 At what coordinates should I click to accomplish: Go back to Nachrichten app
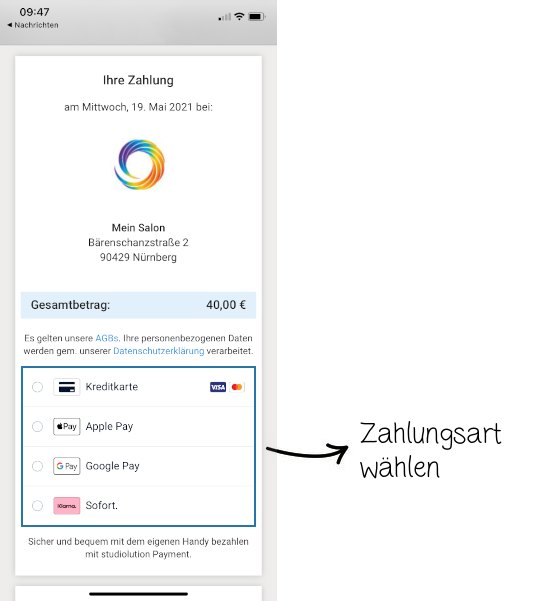tap(33, 25)
